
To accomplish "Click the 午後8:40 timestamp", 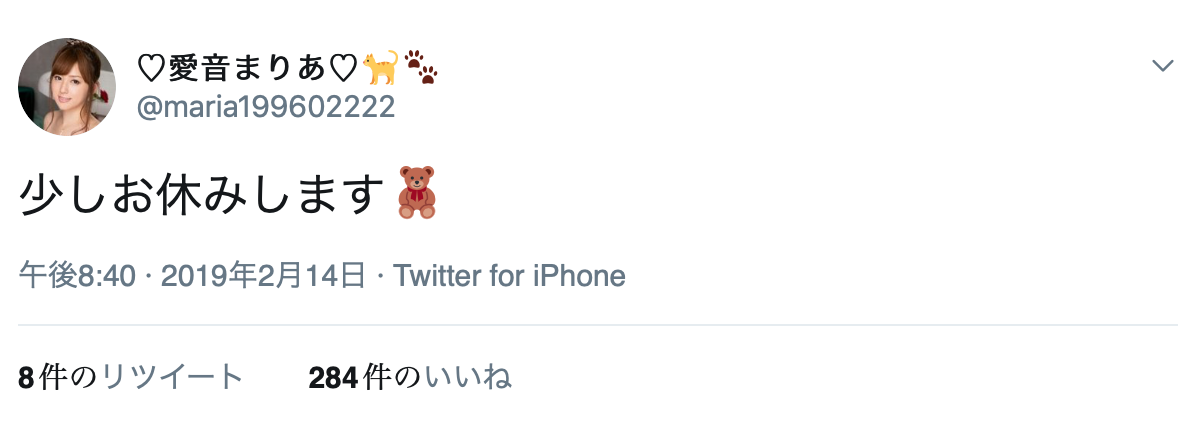I will 77,276.
